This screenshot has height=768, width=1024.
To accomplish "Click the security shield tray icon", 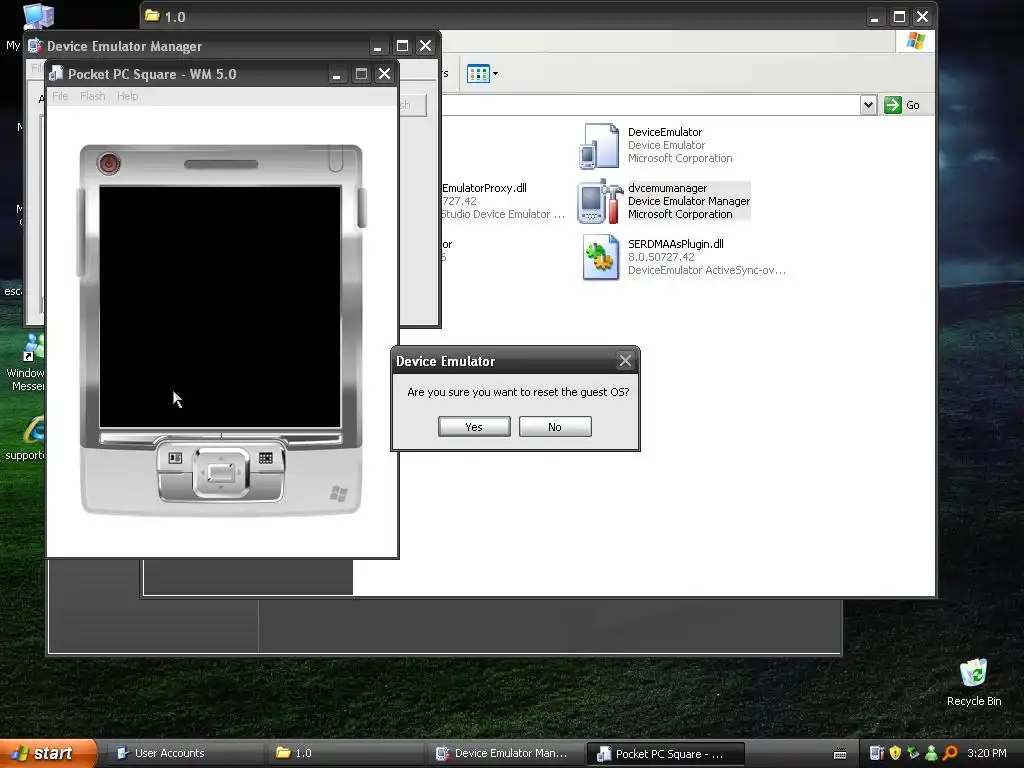I will tap(895, 753).
